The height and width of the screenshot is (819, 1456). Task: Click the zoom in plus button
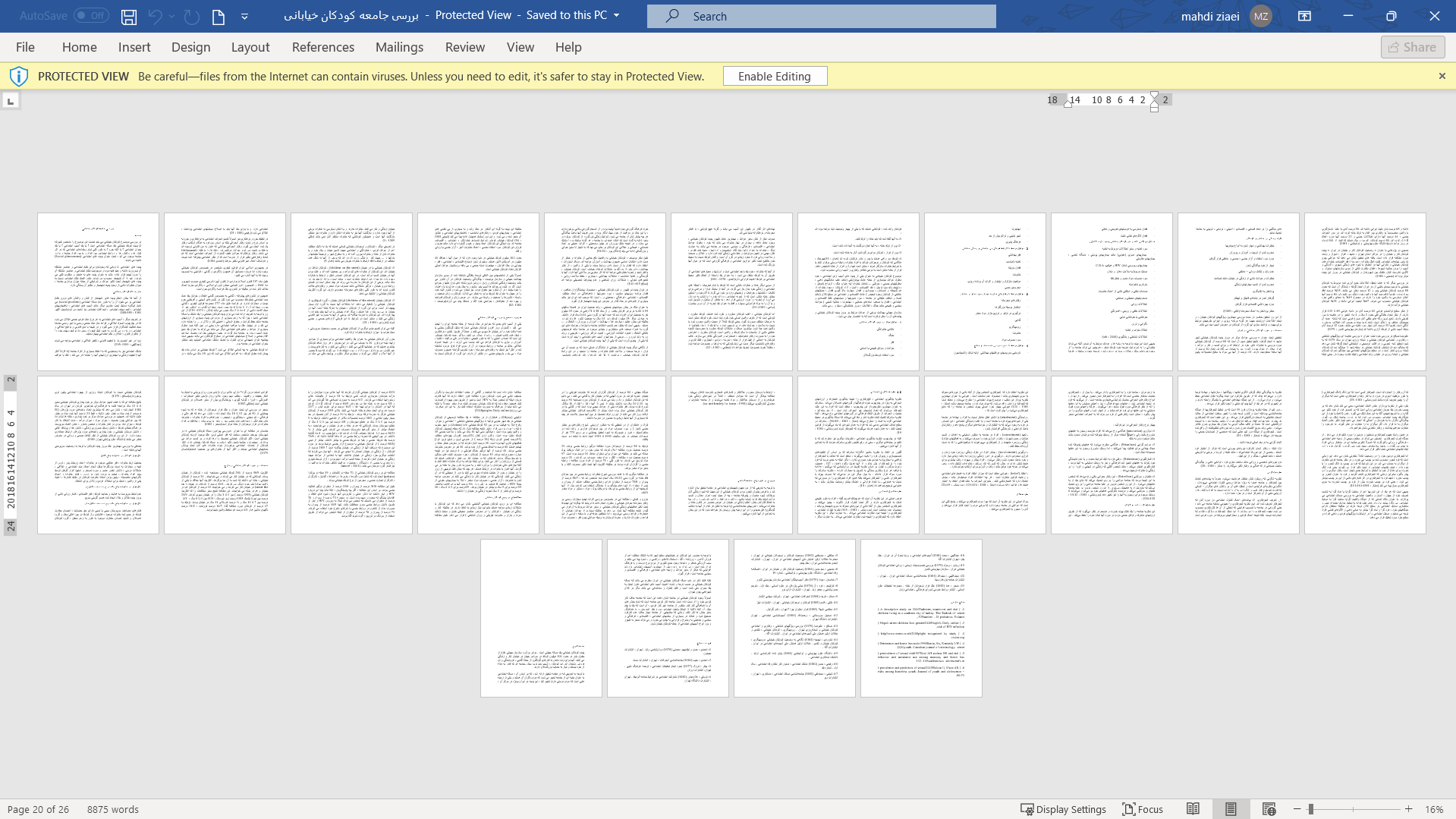[x=1409, y=809]
